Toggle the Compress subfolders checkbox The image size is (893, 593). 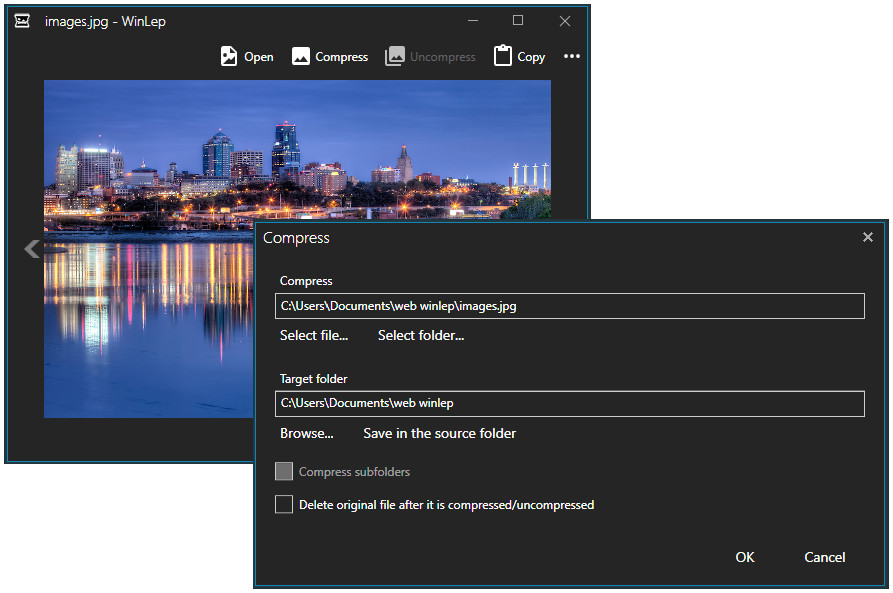tap(284, 472)
